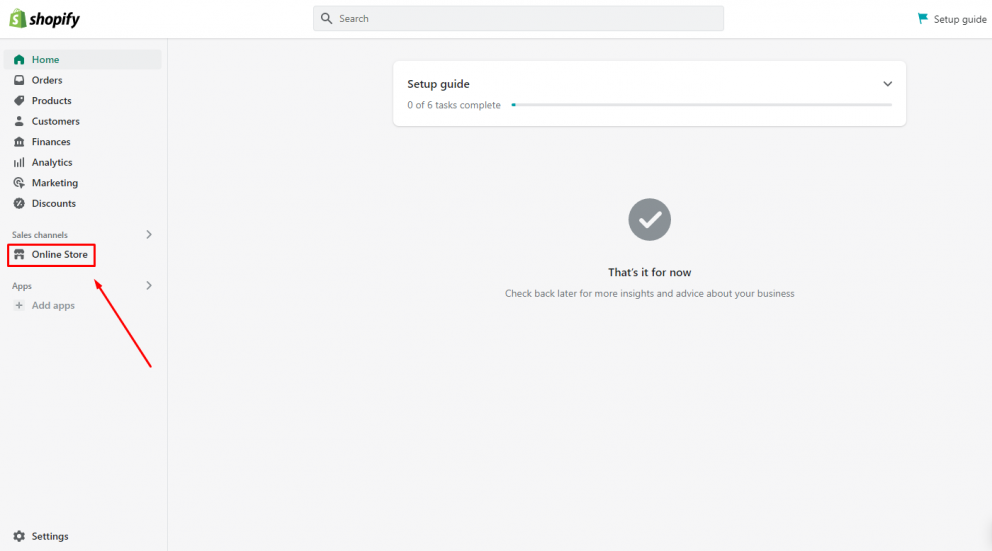Click the Home house icon
The width and height of the screenshot is (992, 551).
[19, 59]
